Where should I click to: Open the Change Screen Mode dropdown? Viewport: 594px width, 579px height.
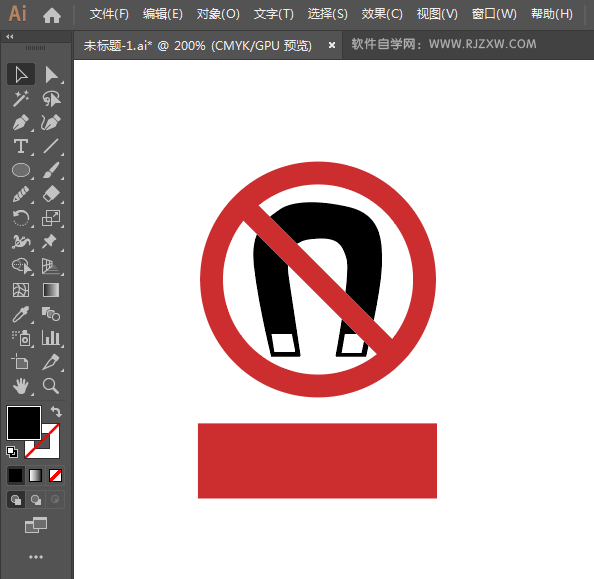pyautogui.click(x=36, y=525)
